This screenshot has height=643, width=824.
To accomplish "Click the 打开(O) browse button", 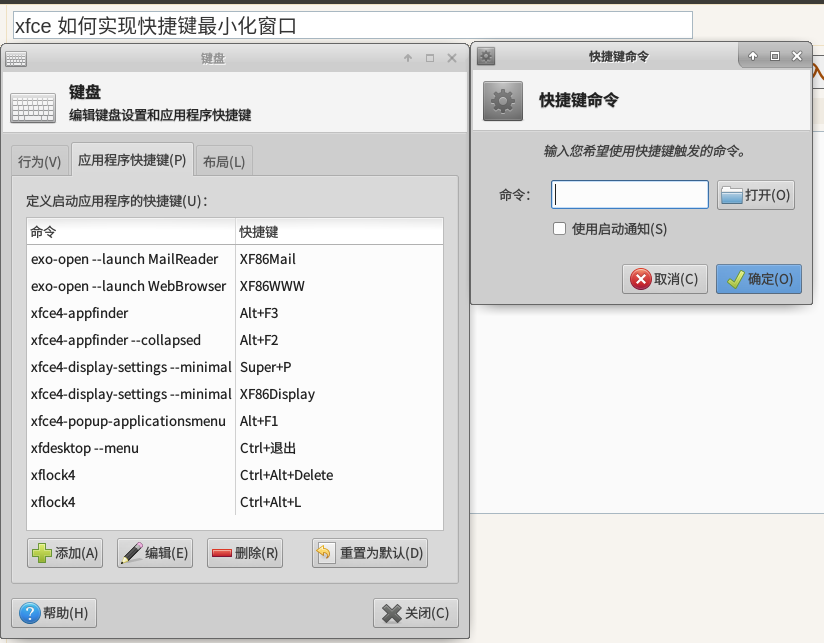I will (x=756, y=195).
